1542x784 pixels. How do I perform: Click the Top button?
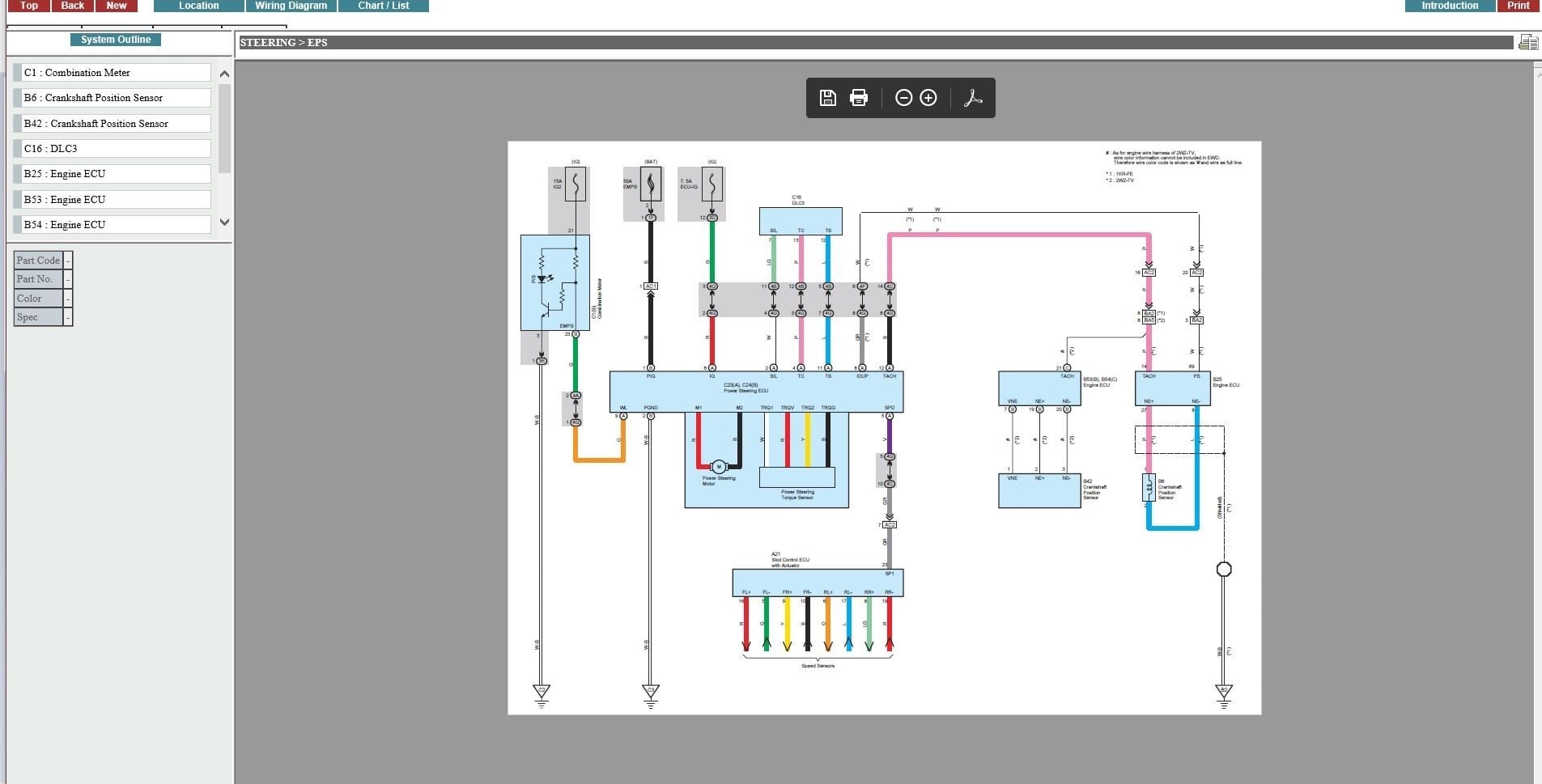pyautogui.click(x=28, y=6)
